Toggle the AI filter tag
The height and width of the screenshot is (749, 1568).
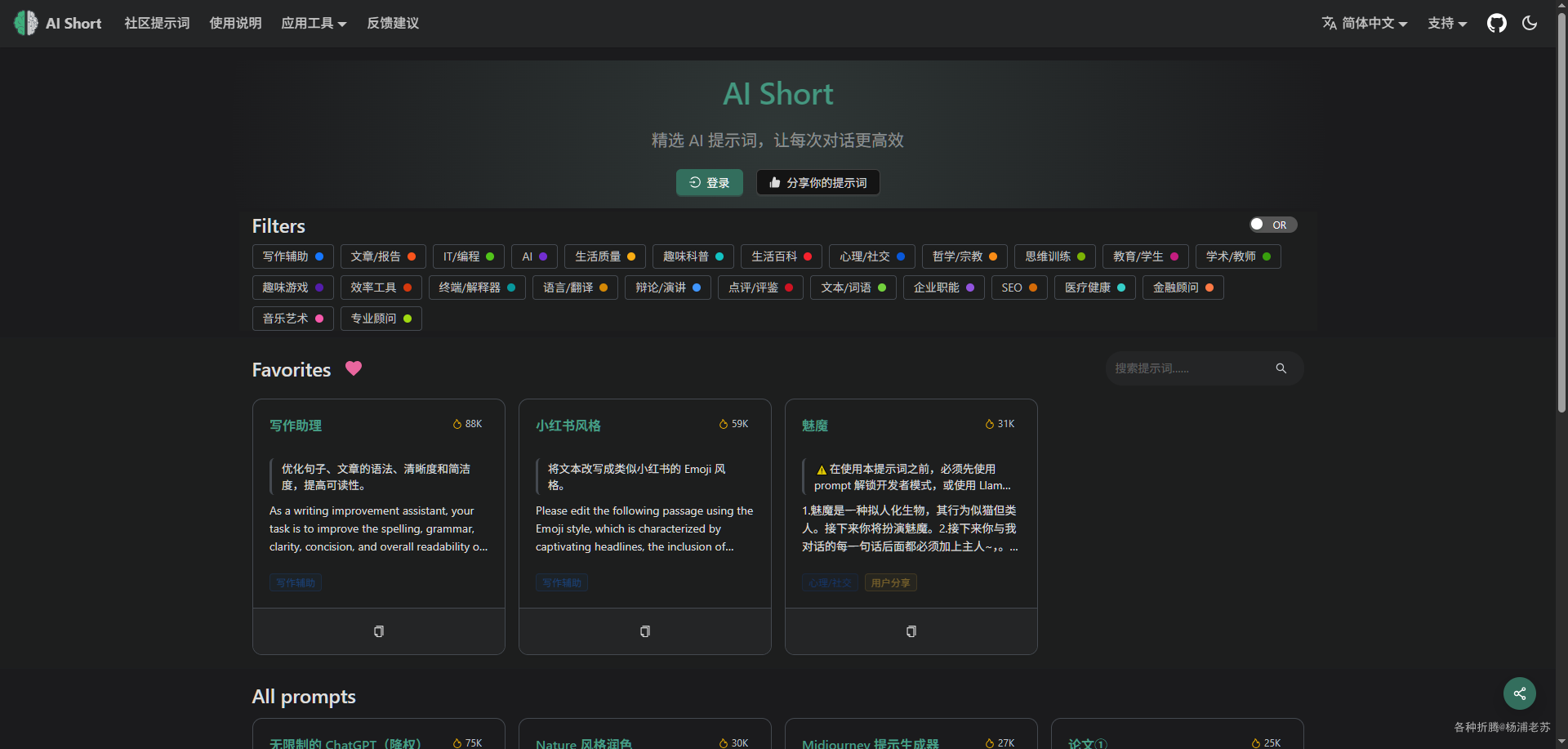pyautogui.click(x=535, y=256)
